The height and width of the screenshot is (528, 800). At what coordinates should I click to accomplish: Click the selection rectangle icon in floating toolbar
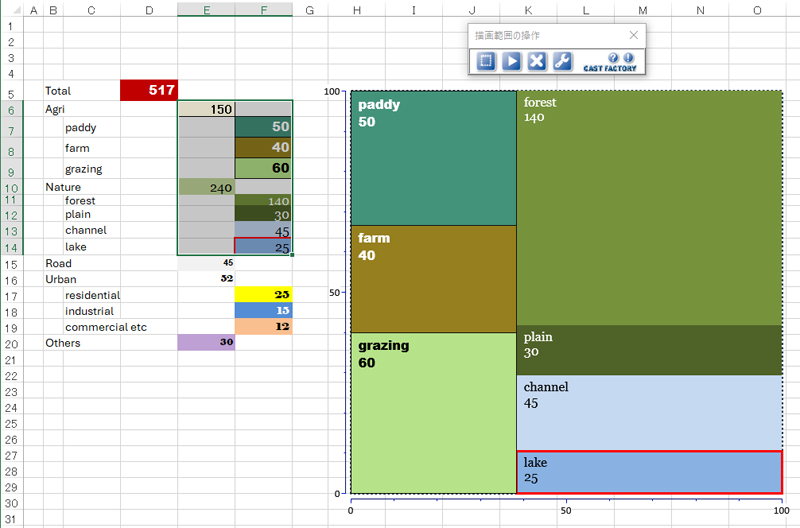[486, 61]
